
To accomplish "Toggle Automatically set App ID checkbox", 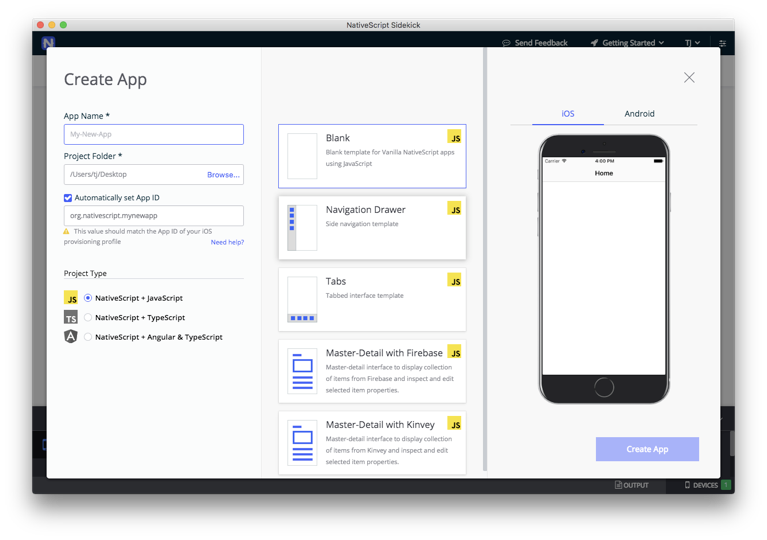I will (68, 198).
